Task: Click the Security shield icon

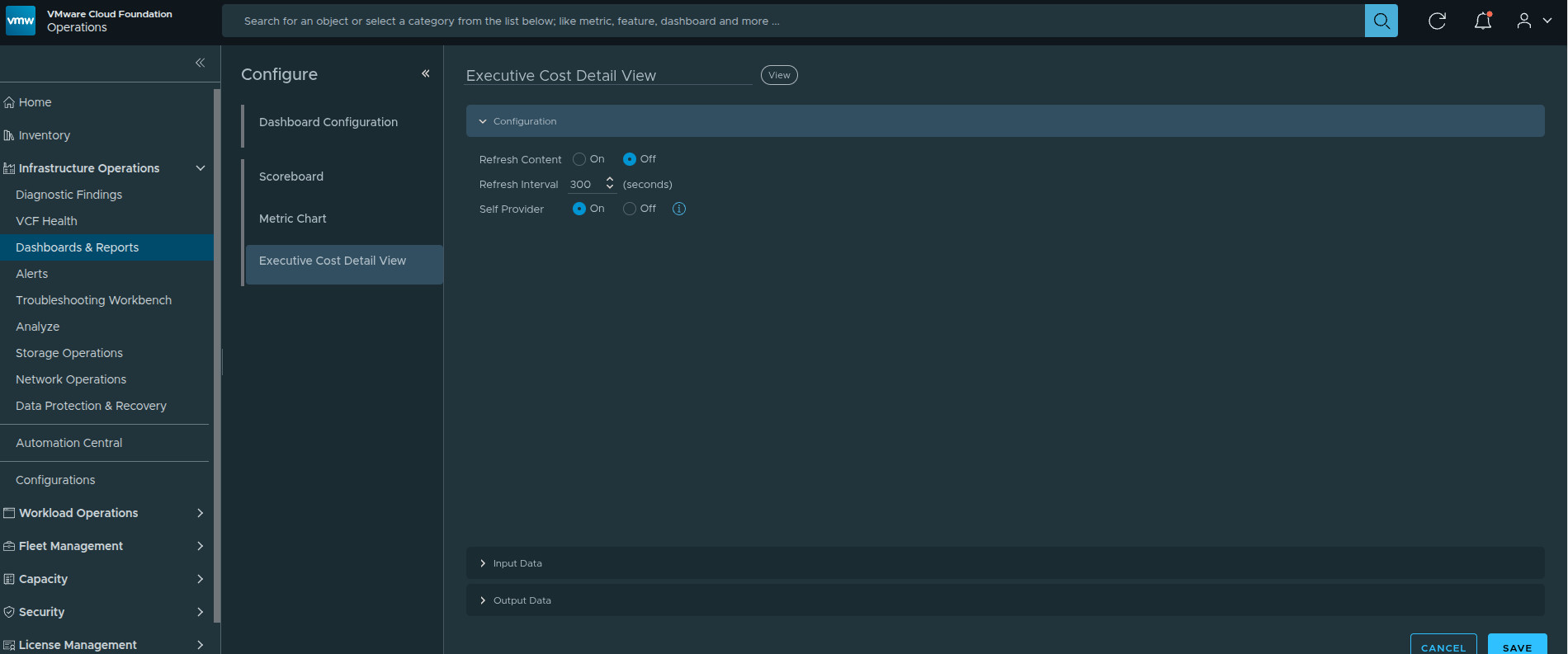Action: (x=9, y=612)
